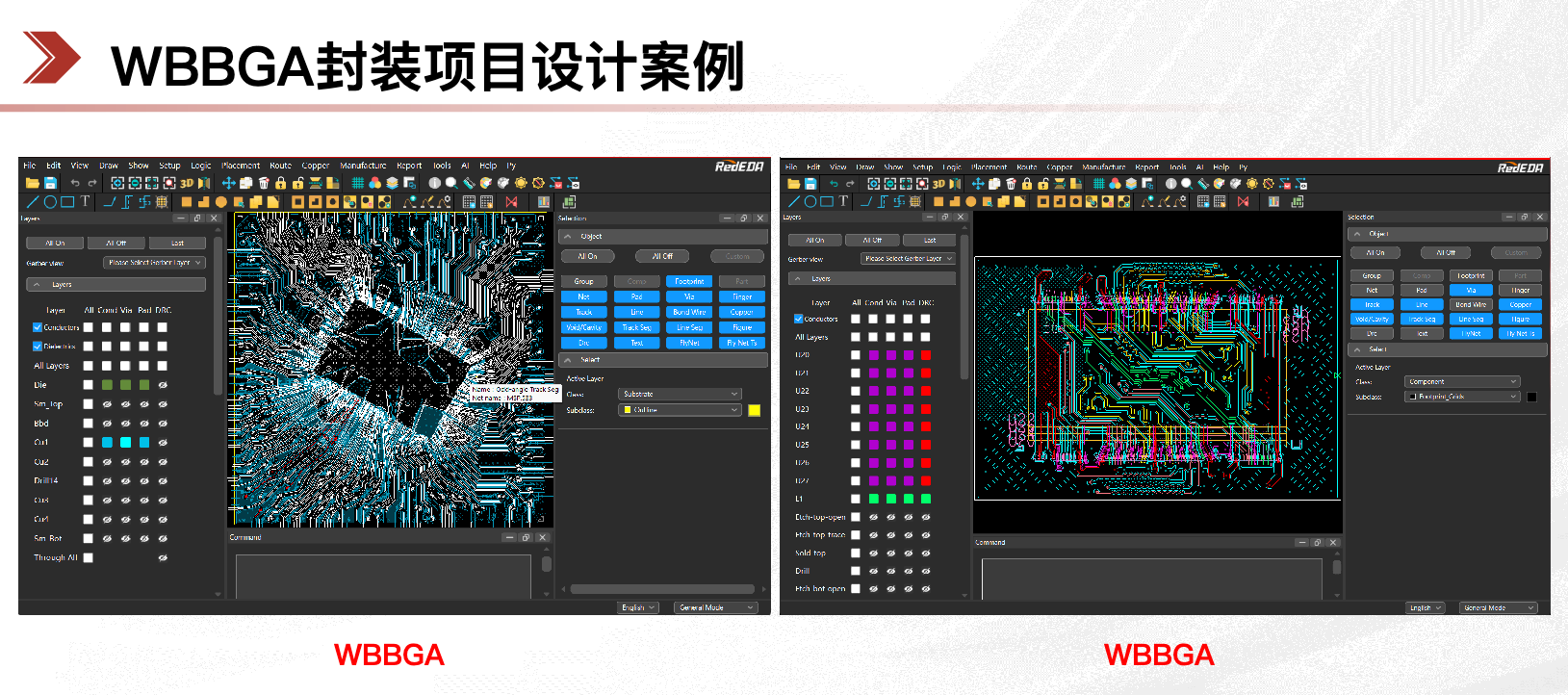Toggle the Footprint filter in the left window

point(689,281)
